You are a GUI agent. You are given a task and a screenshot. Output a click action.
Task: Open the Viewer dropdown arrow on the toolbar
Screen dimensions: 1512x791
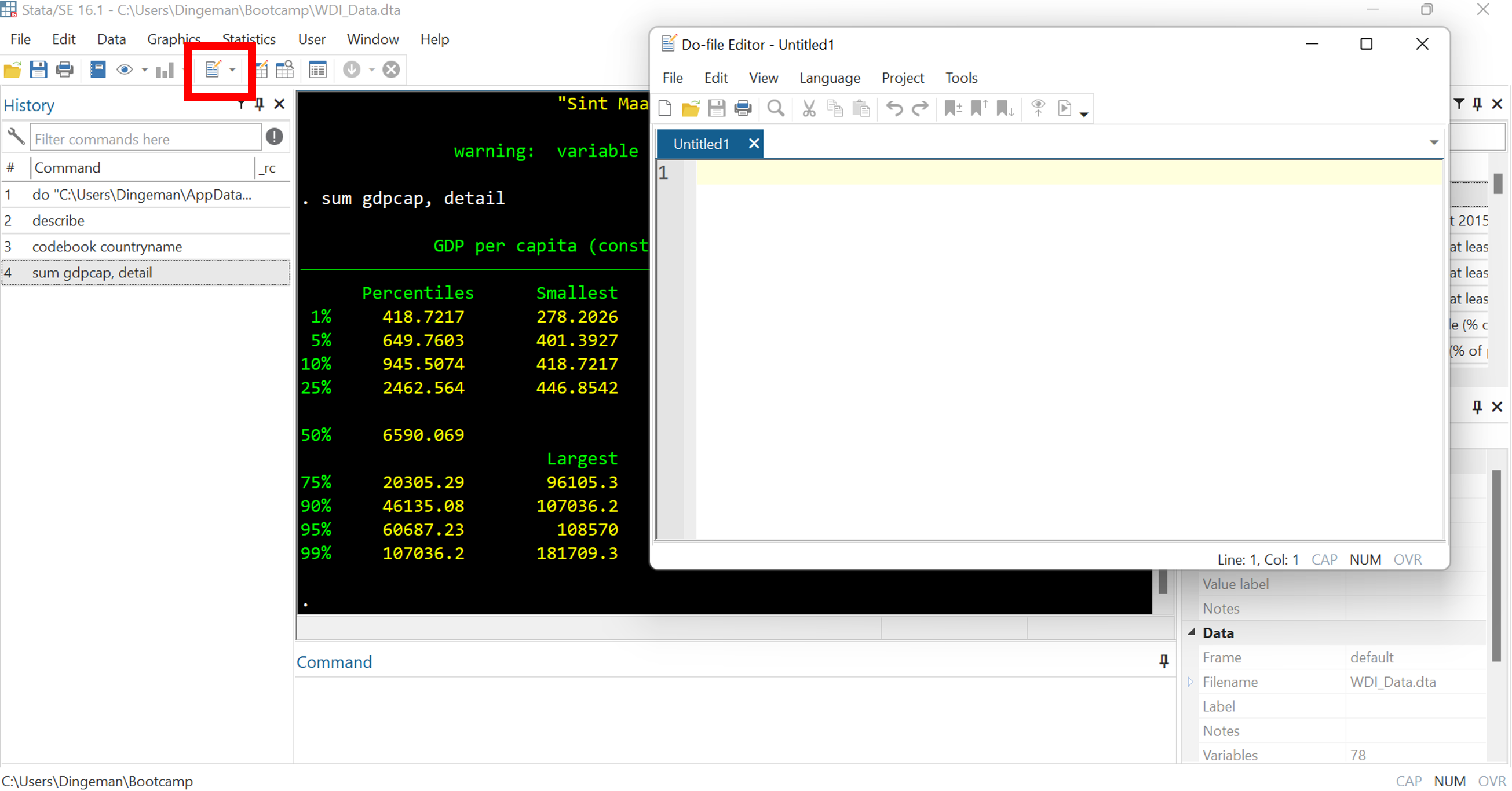[x=144, y=69]
